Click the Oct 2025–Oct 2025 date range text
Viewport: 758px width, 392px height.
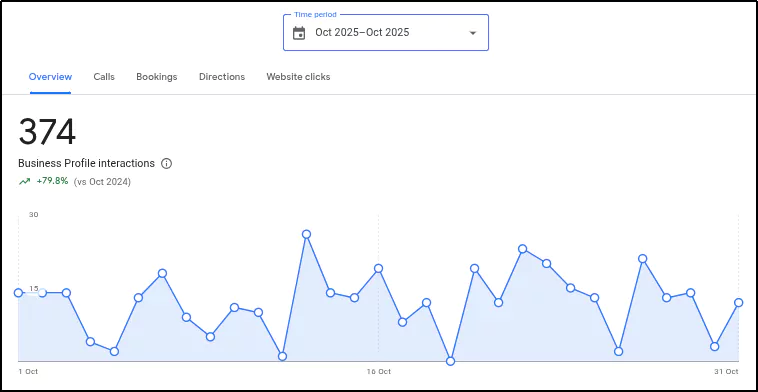point(362,32)
